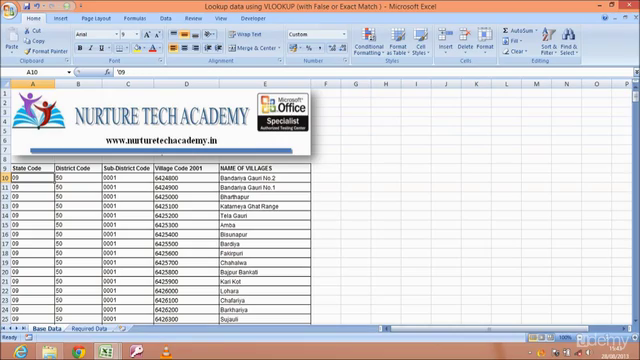The width and height of the screenshot is (640, 360).
Task: Open Google Chrome from taskbar
Action: [78, 351]
